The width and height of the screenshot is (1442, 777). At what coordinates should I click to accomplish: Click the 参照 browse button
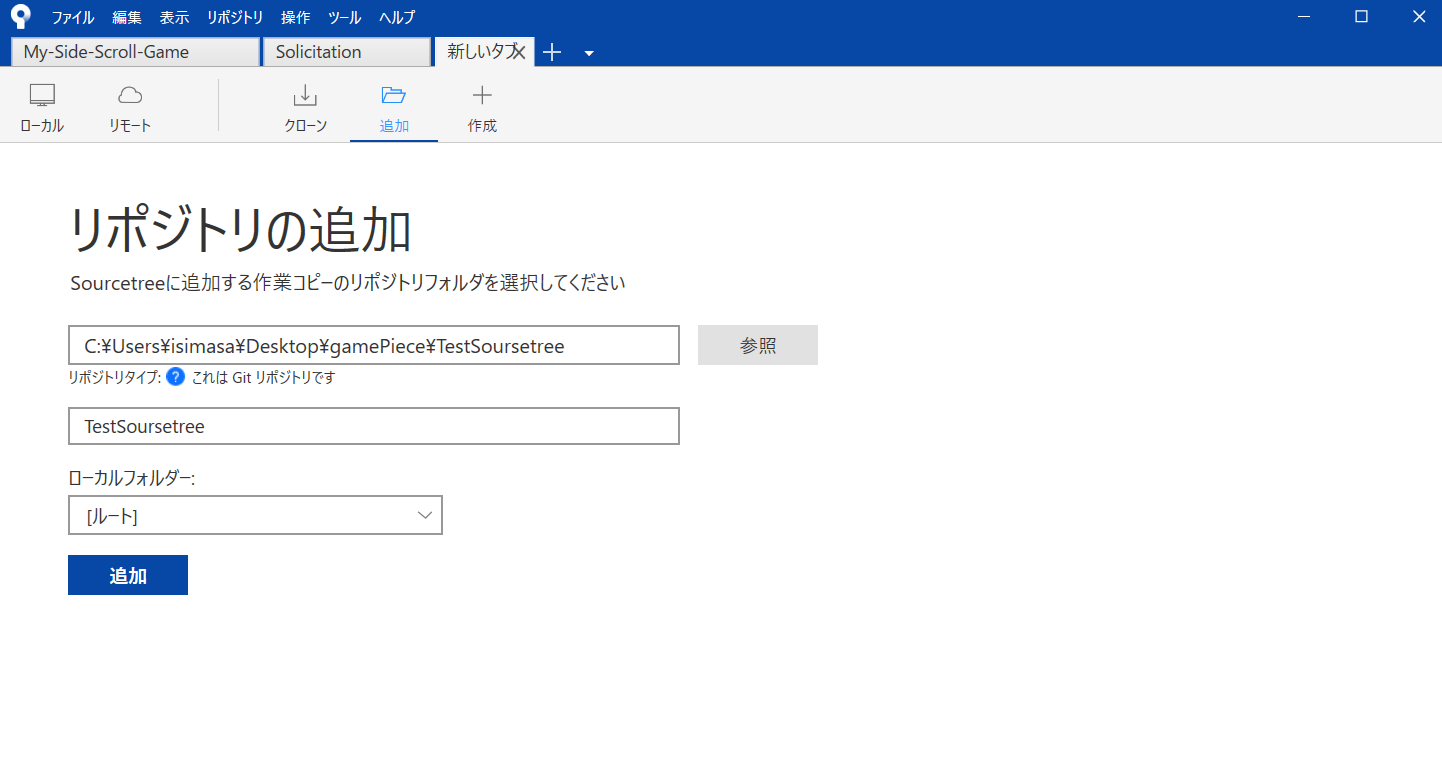[758, 345]
